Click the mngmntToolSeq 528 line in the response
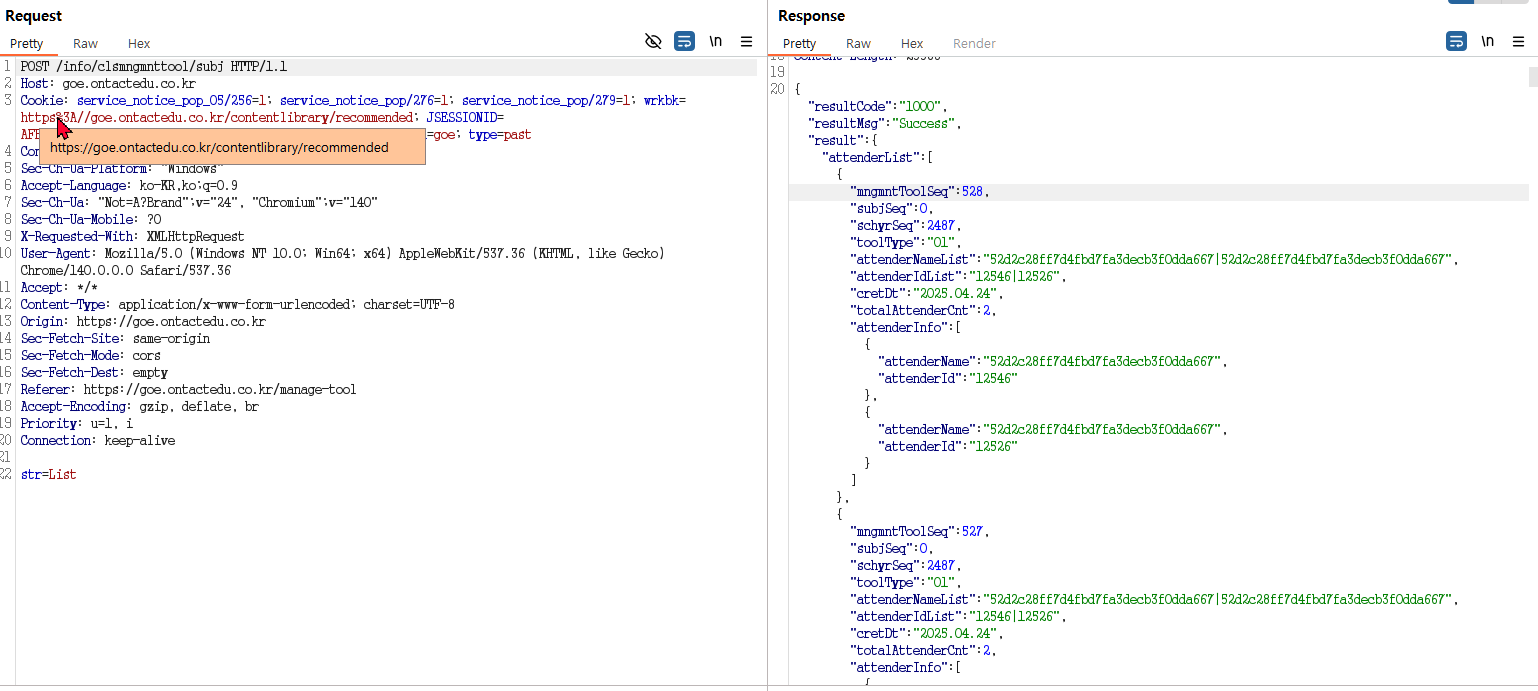 [x=920, y=191]
